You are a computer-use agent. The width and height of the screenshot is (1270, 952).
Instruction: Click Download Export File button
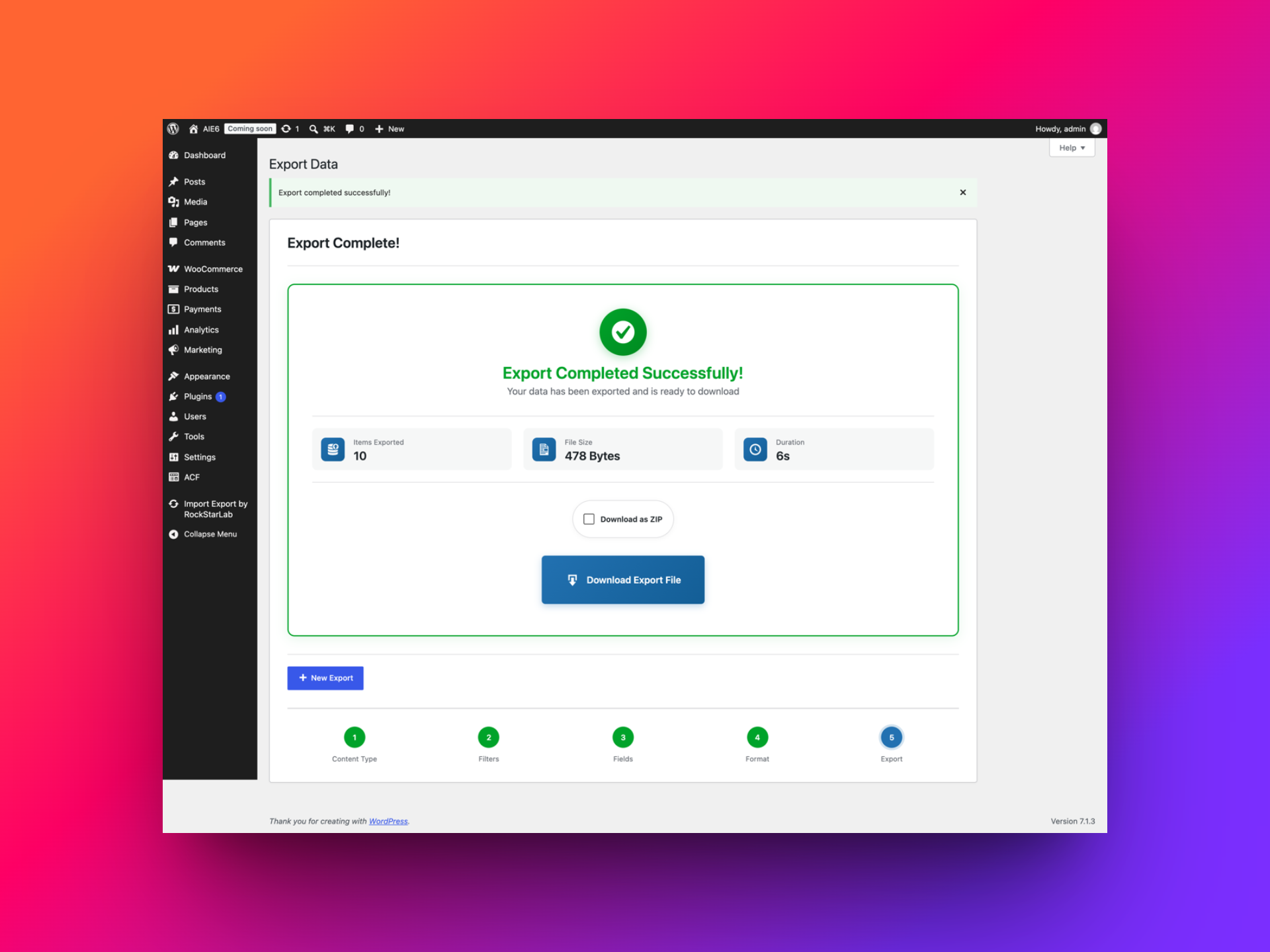(x=622, y=580)
